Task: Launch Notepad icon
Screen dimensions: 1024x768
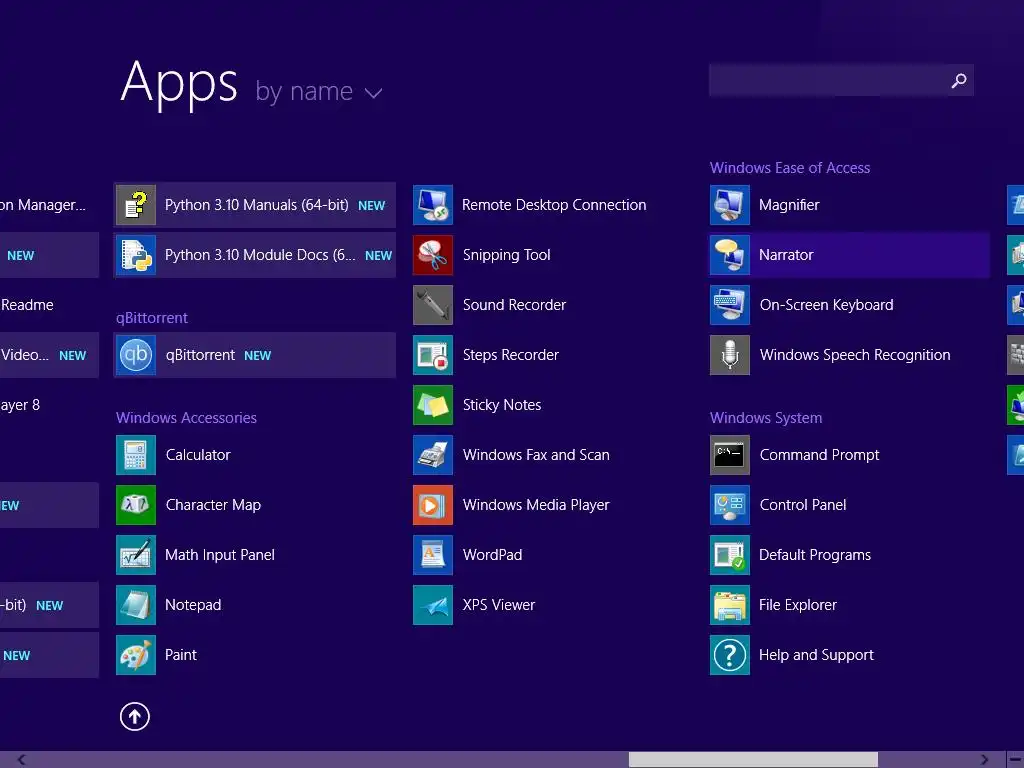Action: [x=136, y=605]
